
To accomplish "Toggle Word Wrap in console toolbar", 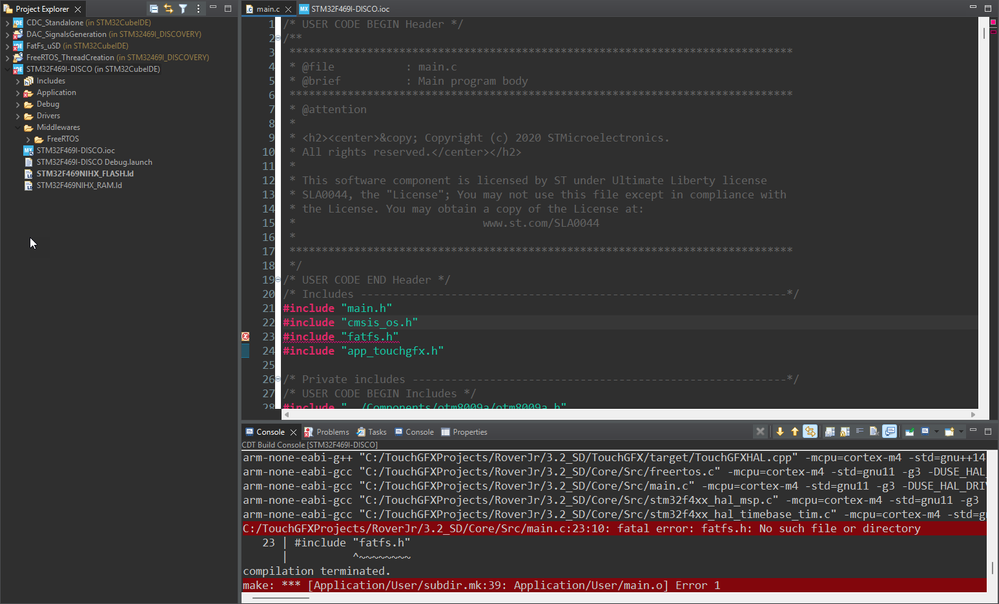I will 859,431.
